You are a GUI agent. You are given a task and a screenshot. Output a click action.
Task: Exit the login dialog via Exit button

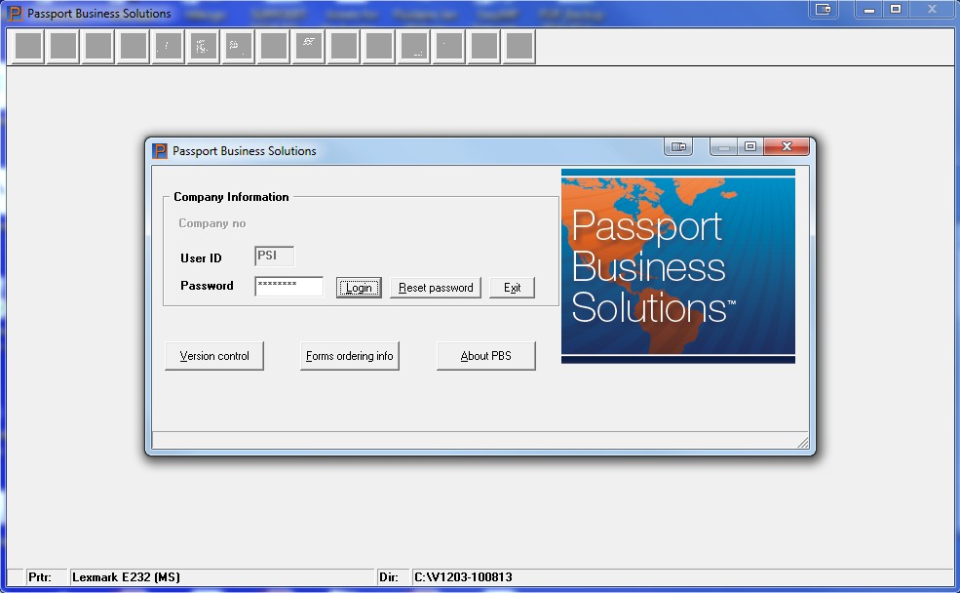tap(512, 288)
